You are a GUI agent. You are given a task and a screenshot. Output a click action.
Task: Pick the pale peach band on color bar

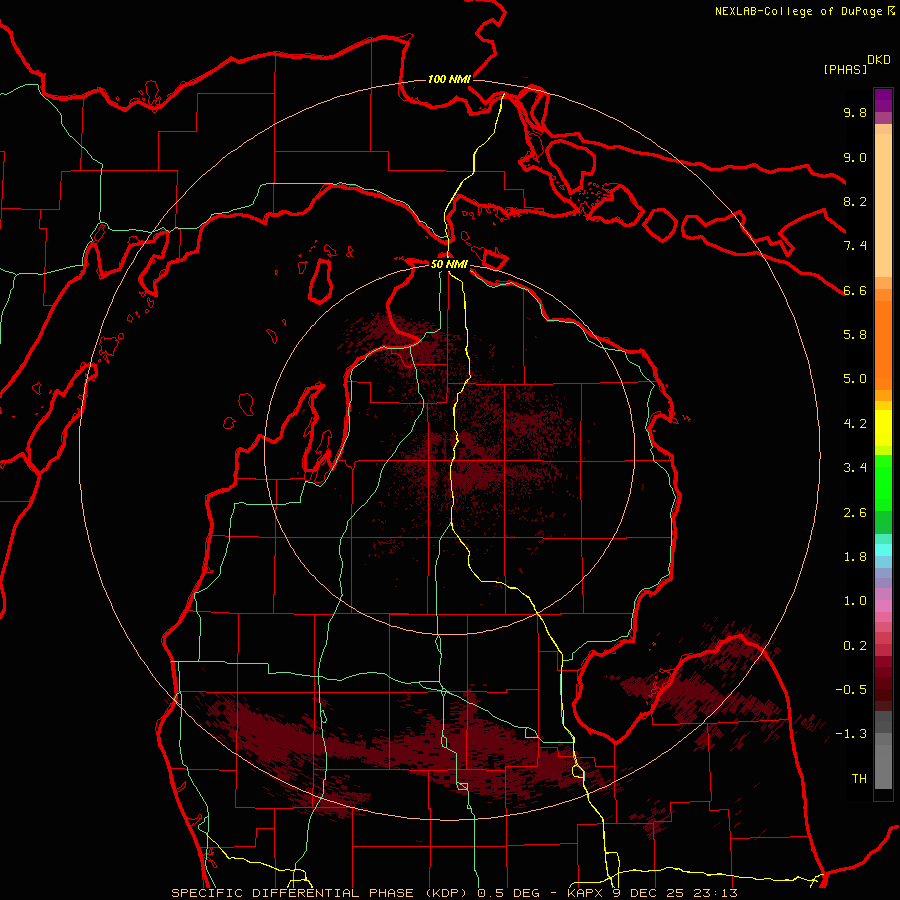pos(883,205)
